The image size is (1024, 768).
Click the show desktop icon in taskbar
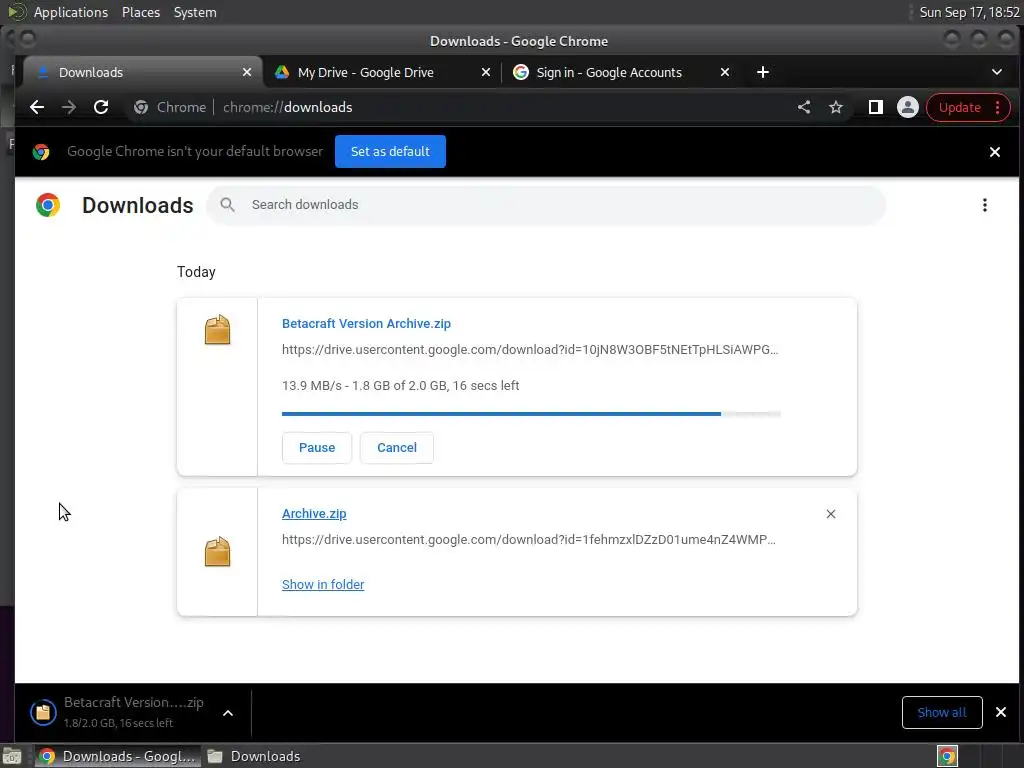12,756
